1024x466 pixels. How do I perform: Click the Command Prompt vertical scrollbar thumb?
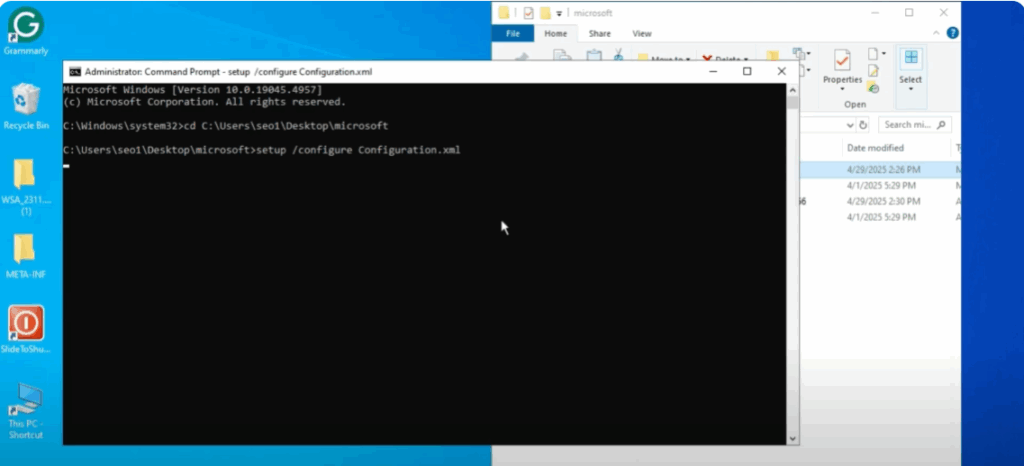[792, 102]
